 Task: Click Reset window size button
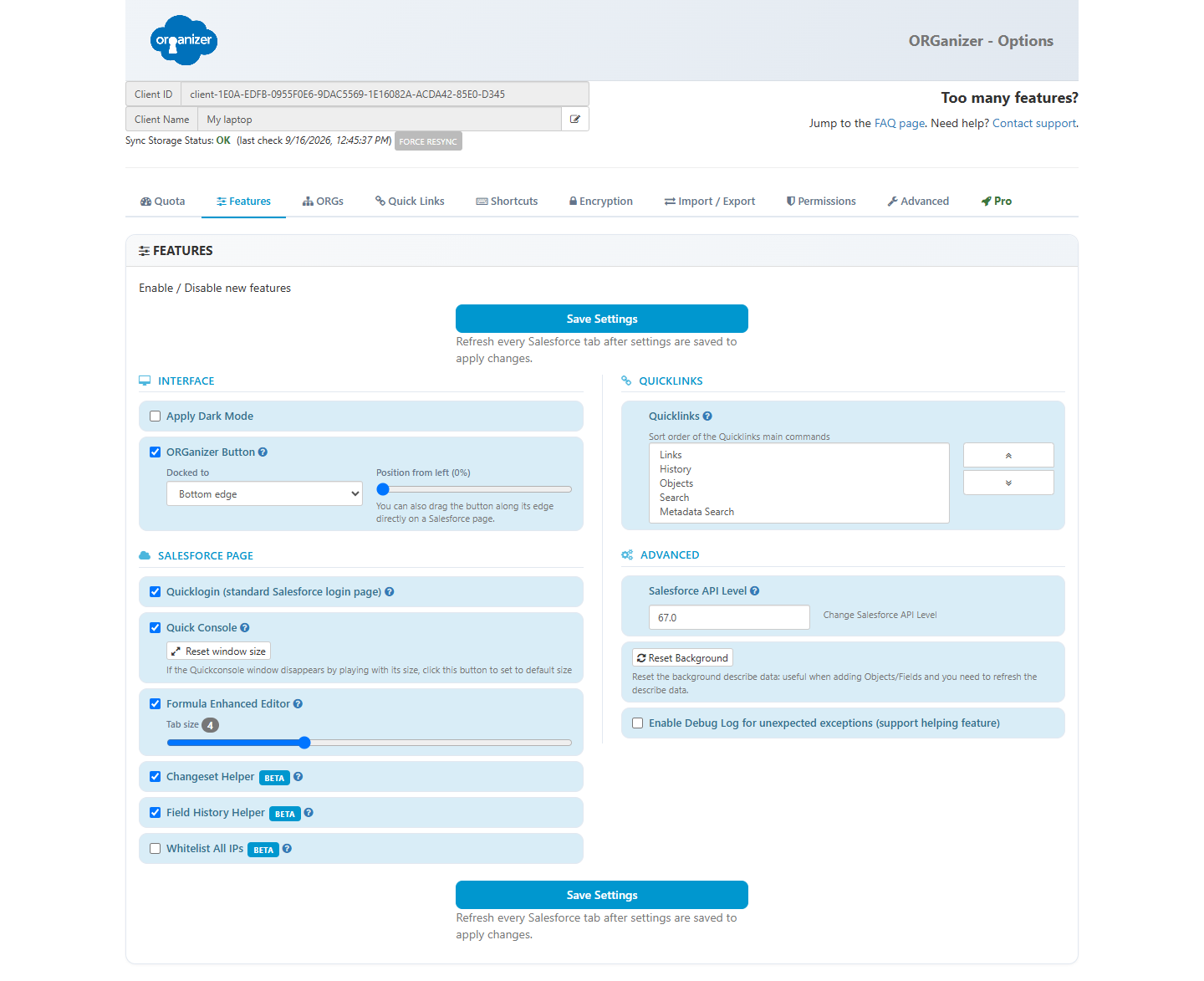(x=218, y=651)
